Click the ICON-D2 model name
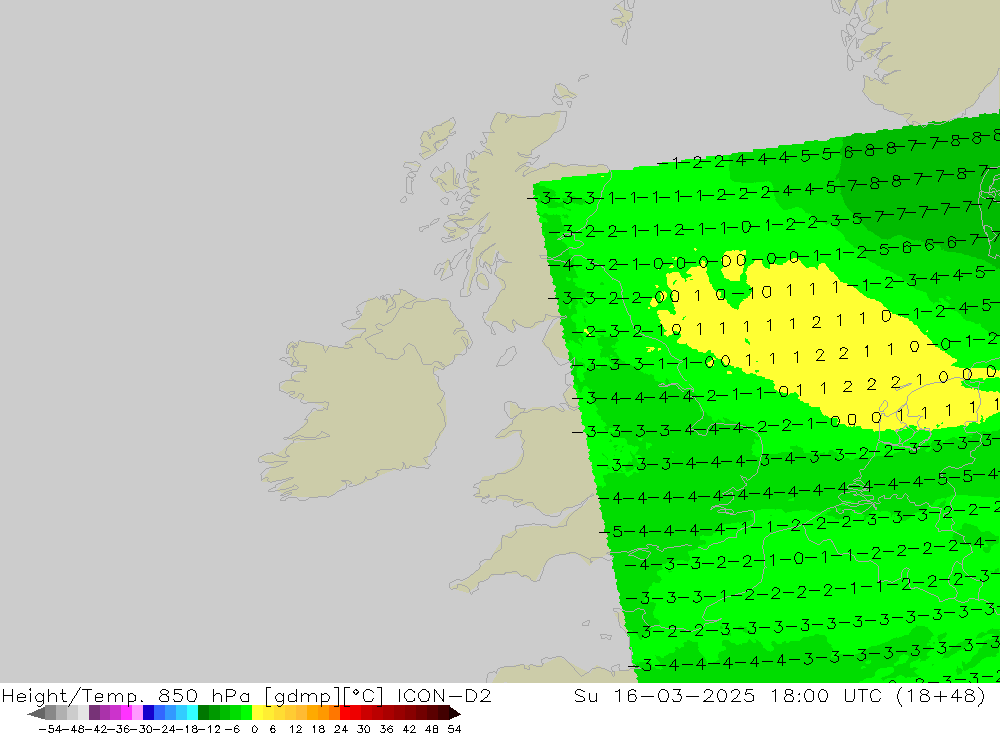1000x733 pixels. coord(444,695)
